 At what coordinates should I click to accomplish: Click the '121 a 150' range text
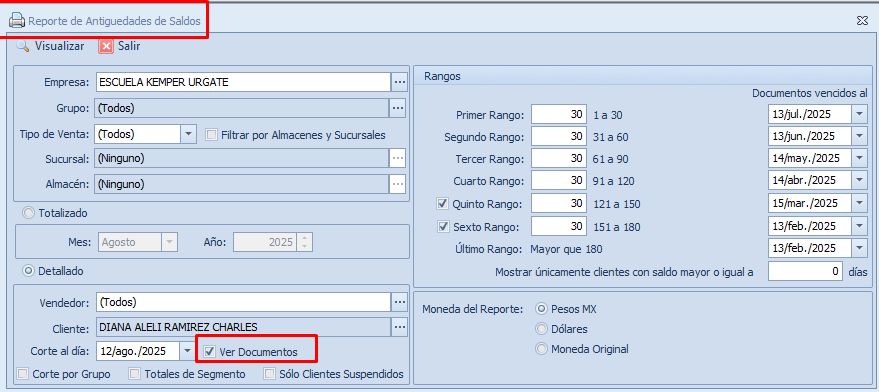tap(617, 204)
